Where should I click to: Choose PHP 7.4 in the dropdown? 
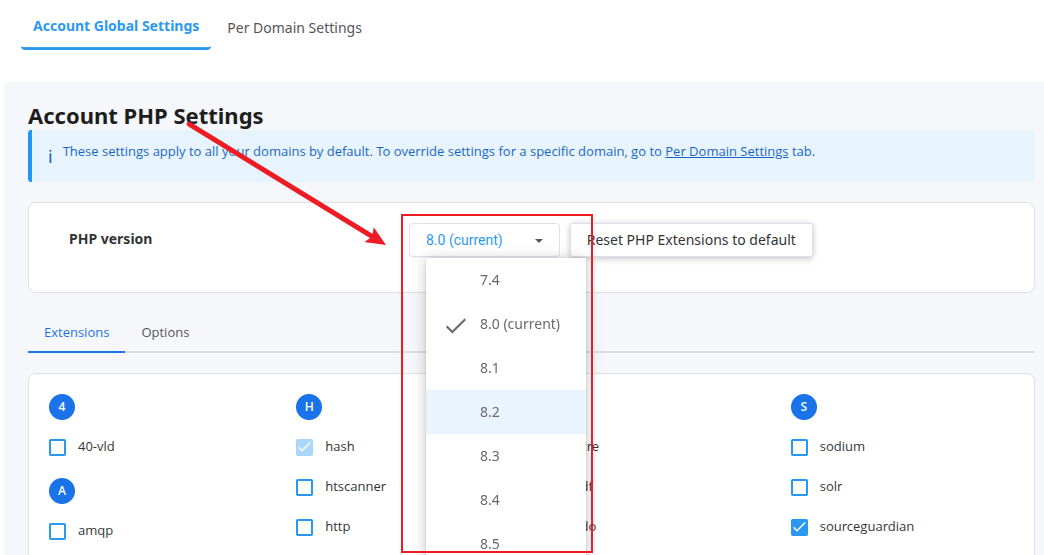pos(489,280)
